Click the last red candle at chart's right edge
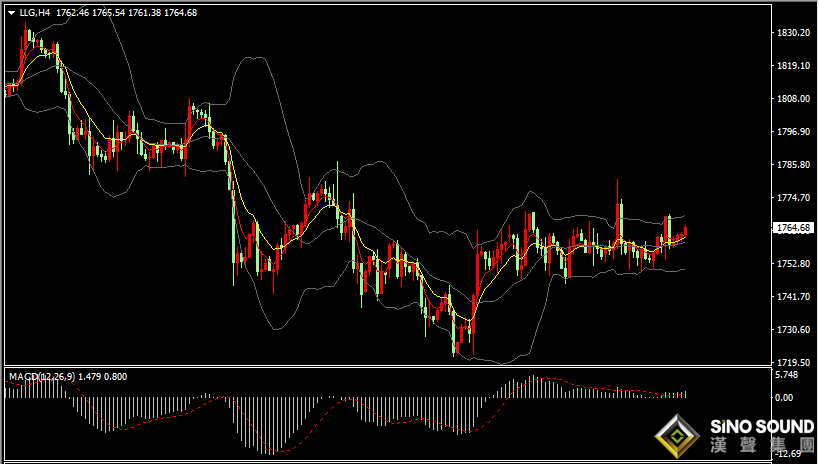This screenshot has height=464, width=819. point(685,231)
